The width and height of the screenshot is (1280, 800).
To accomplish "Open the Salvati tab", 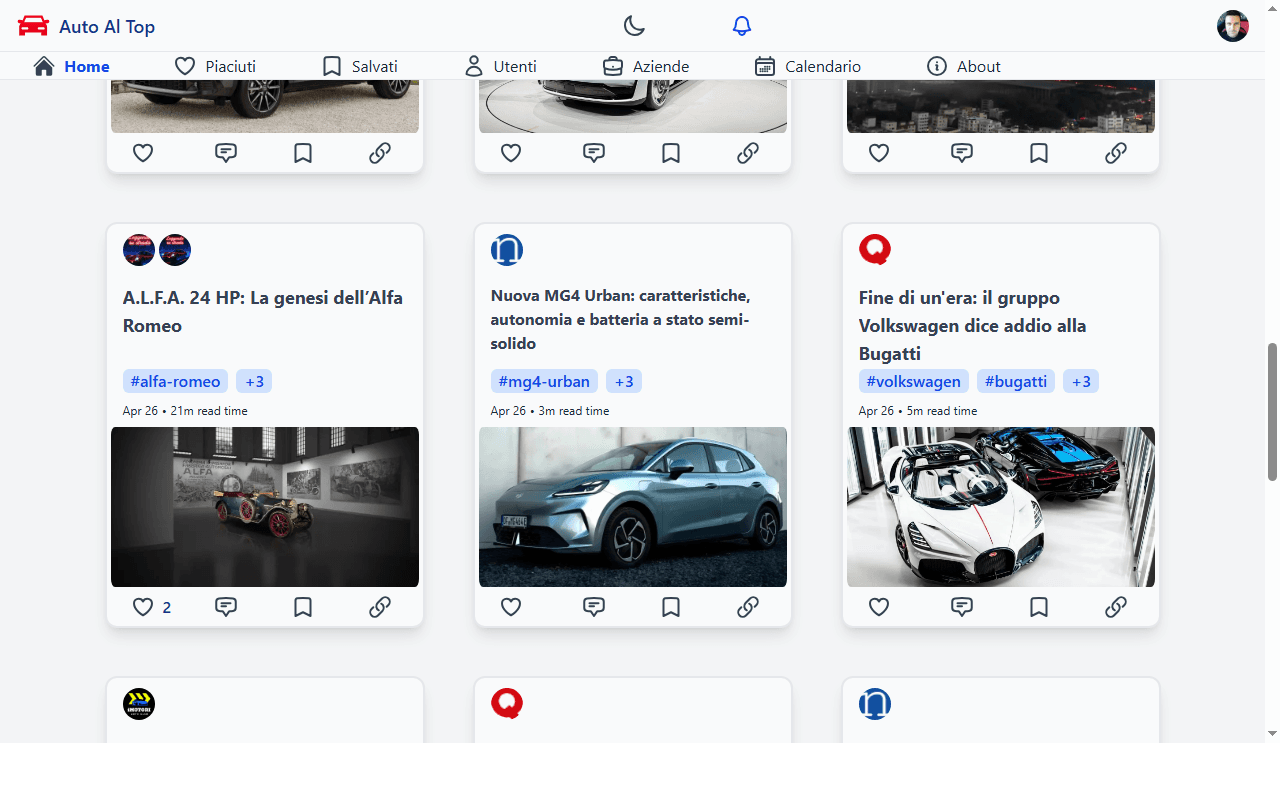I will pos(360,66).
